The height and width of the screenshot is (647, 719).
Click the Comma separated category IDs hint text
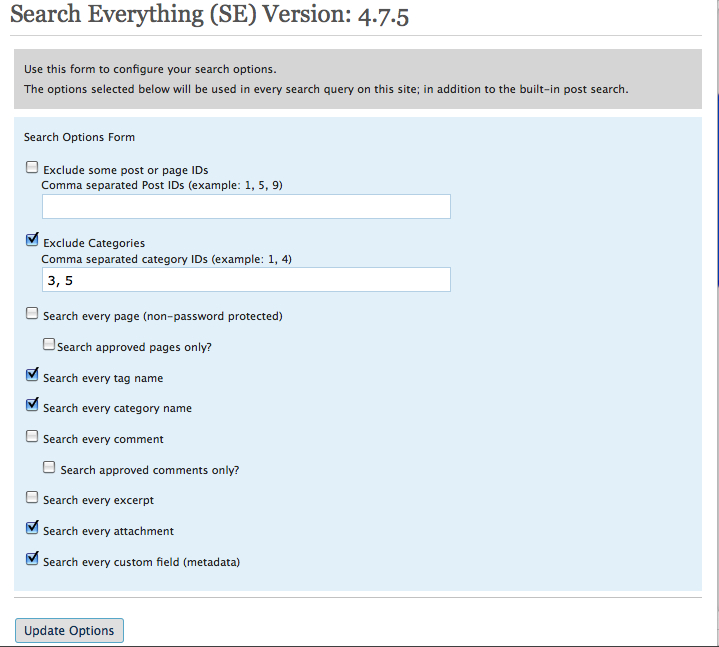point(166,259)
